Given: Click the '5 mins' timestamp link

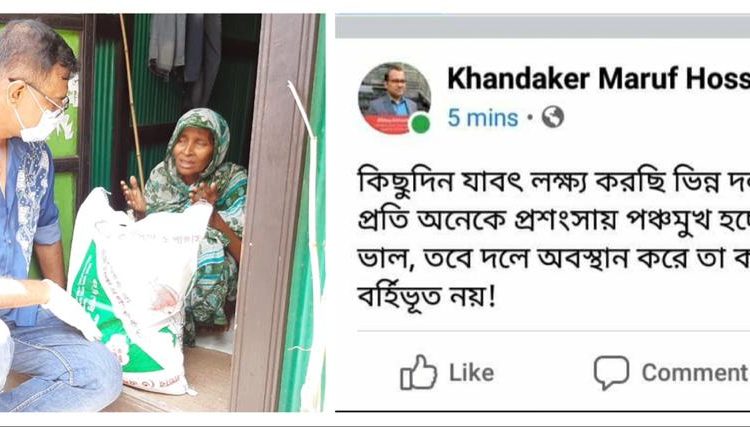Looking at the screenshot, I should pyautogui.click(x=483, y=118).
